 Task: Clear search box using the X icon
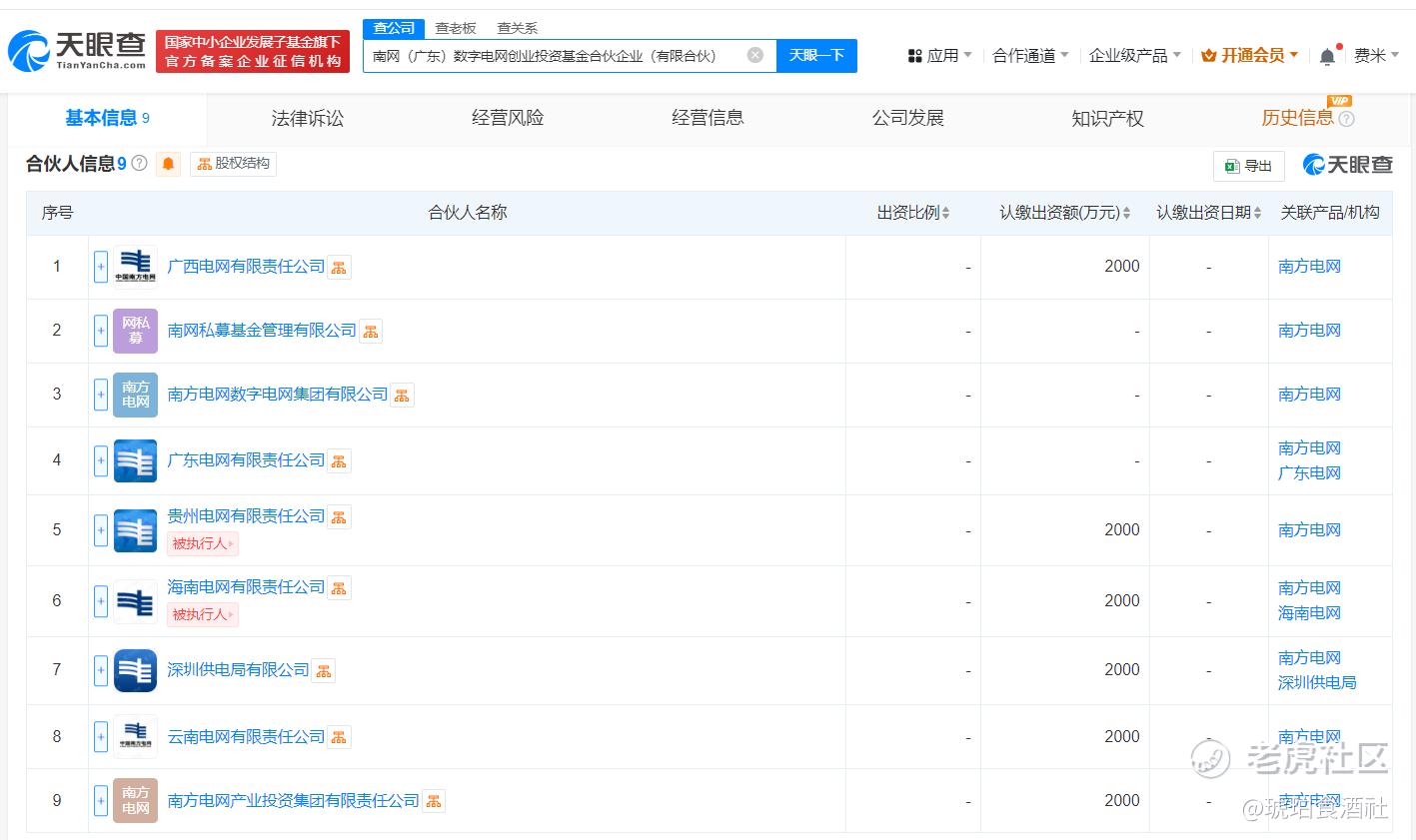(754, 55)
